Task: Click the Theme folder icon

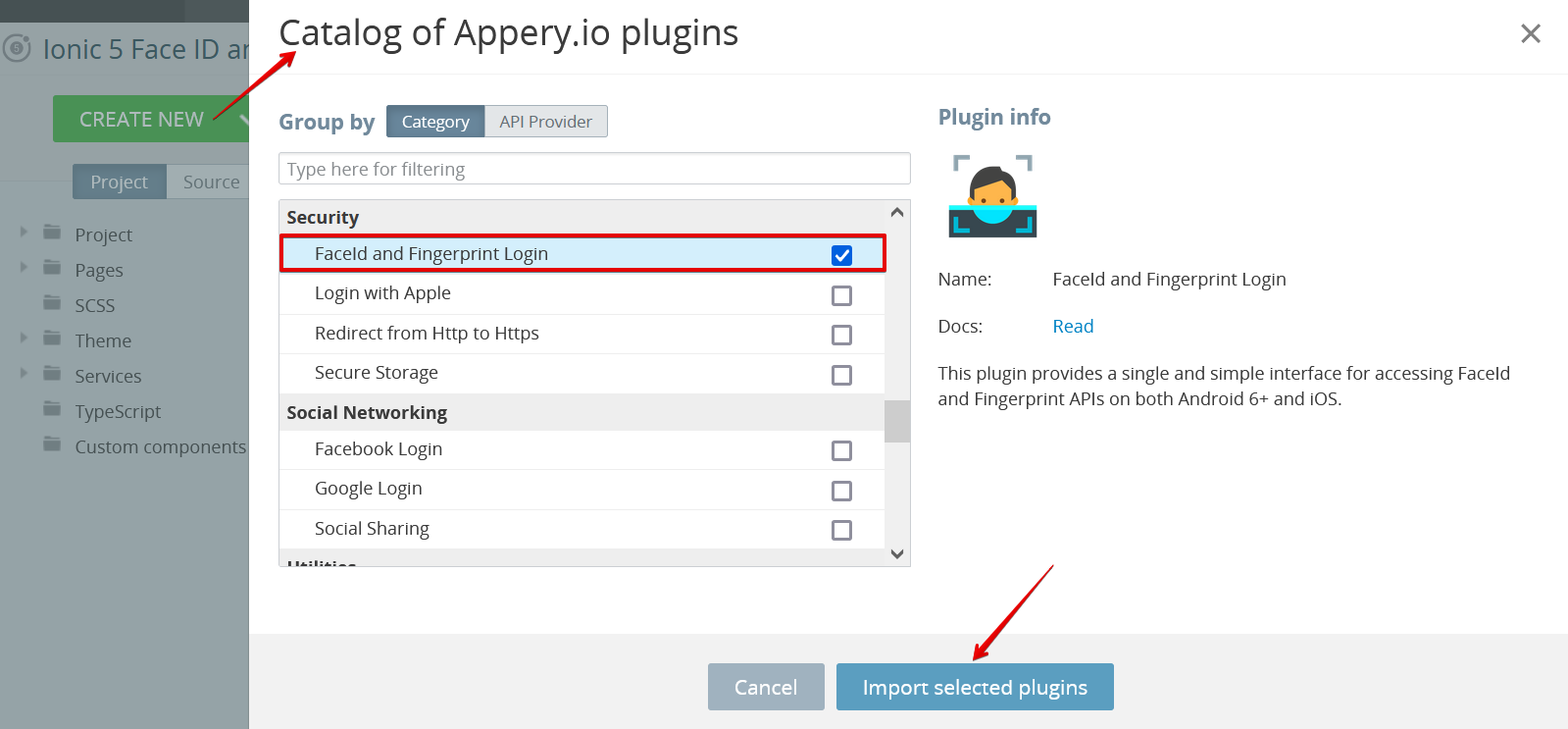Action: [x=53, y=338]
